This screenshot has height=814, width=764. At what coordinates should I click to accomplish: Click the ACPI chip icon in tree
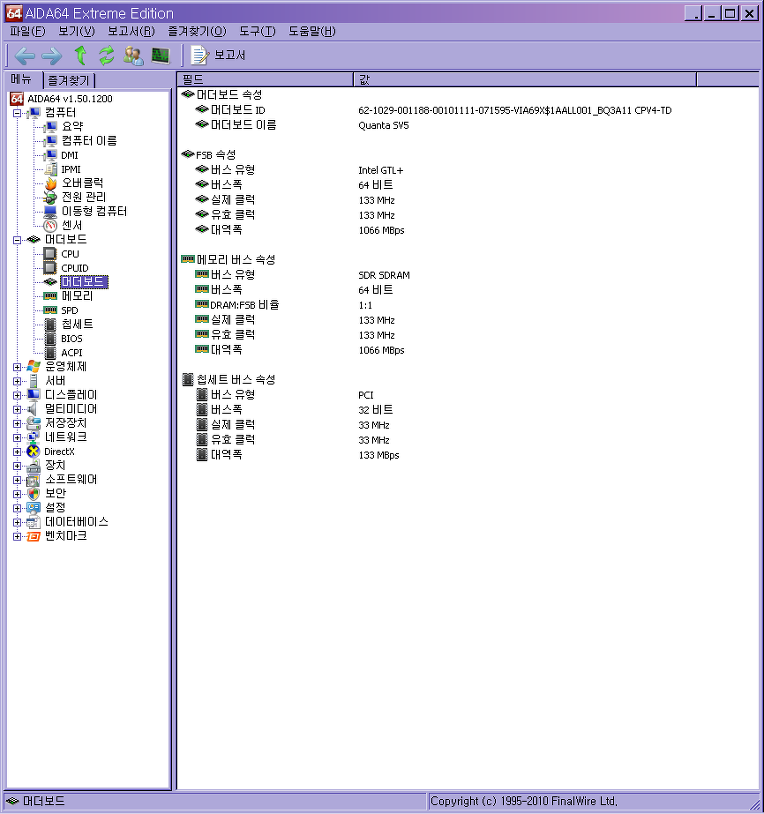click(x=50, y=352)
